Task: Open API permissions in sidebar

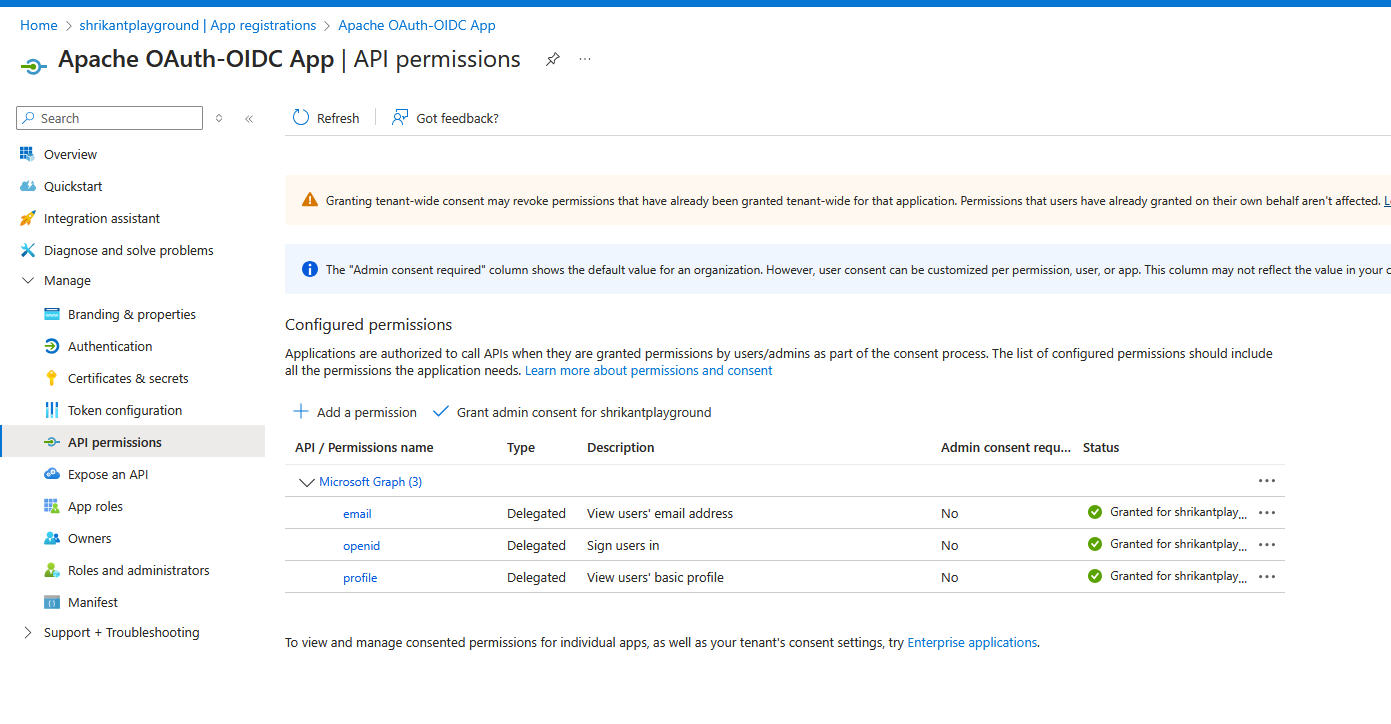Action: coord(133,442)
